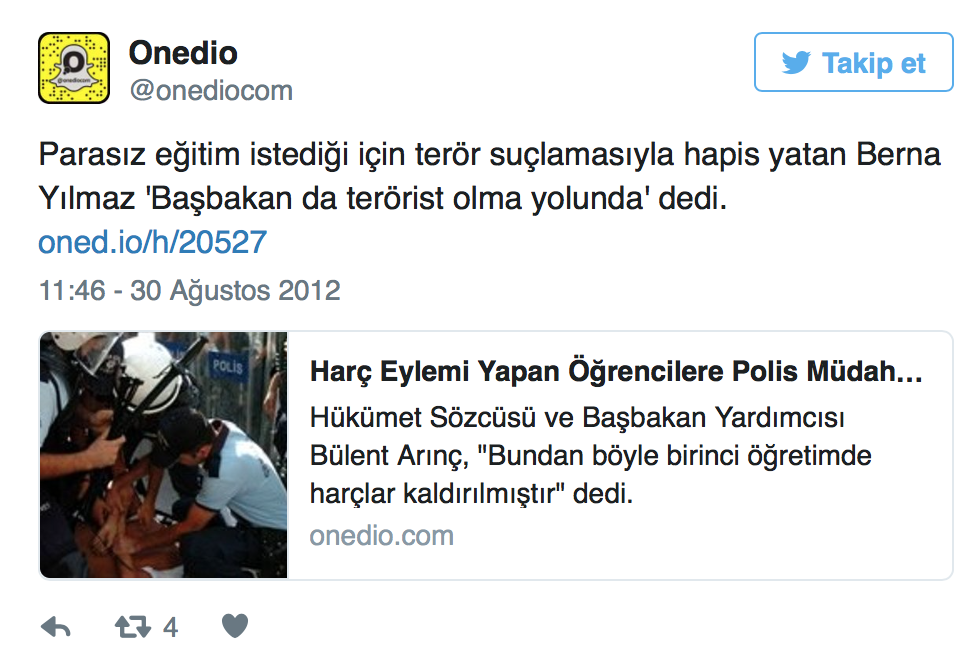Click the reply arrow icon
978x670 pixels.
tap(56, 626)
